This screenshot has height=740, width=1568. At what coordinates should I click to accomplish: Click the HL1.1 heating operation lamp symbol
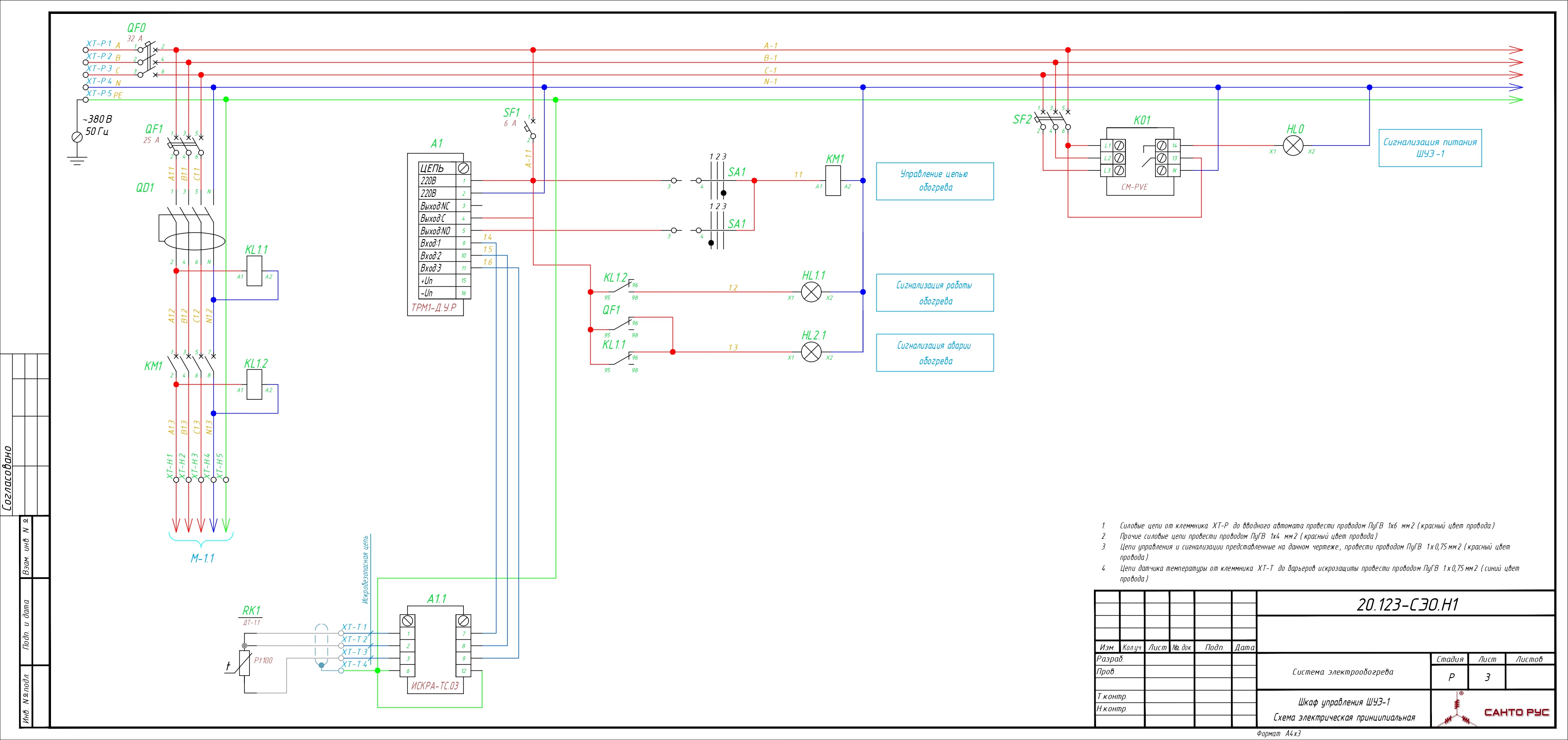click(x=811, y=292)
